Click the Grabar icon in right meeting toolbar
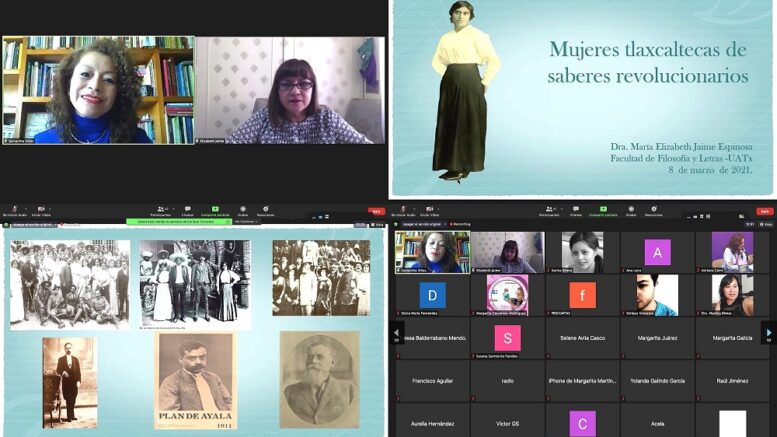Screen dimensions: 777x437 [x=631, y=211]
